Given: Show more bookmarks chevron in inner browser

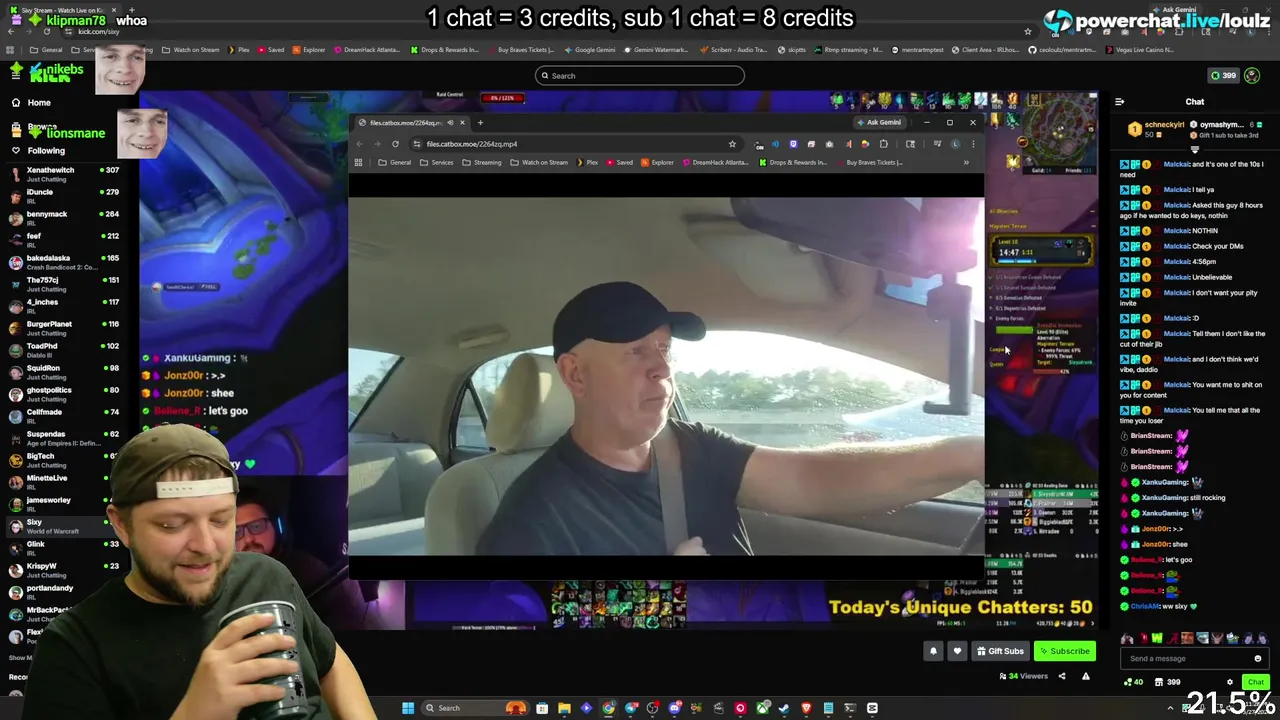Looking at the screenshot, I should coord(966,162).
